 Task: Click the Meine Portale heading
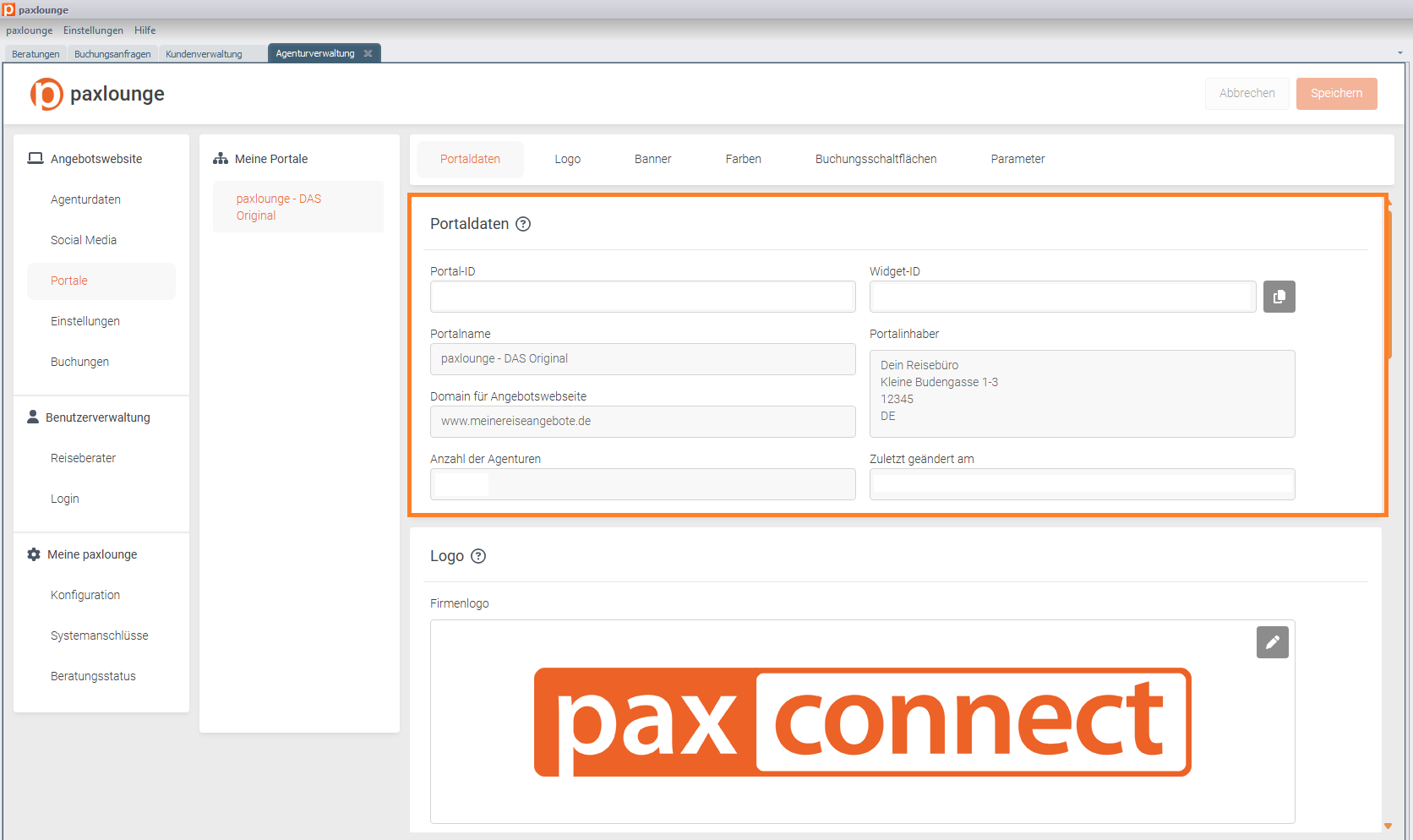pos(271,159)
